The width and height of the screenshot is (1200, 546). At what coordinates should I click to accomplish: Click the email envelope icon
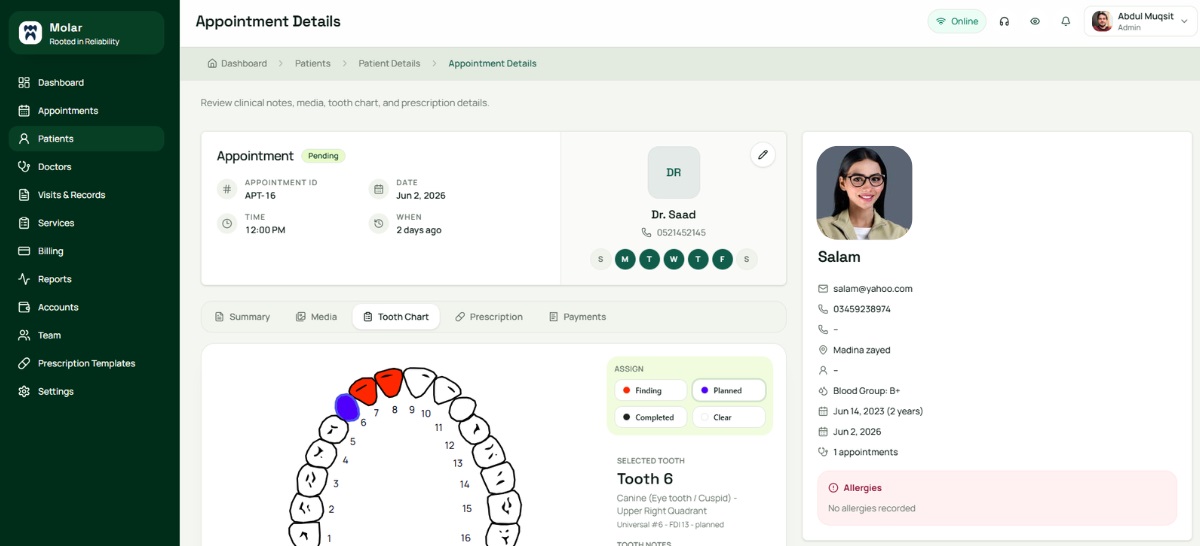823,288
